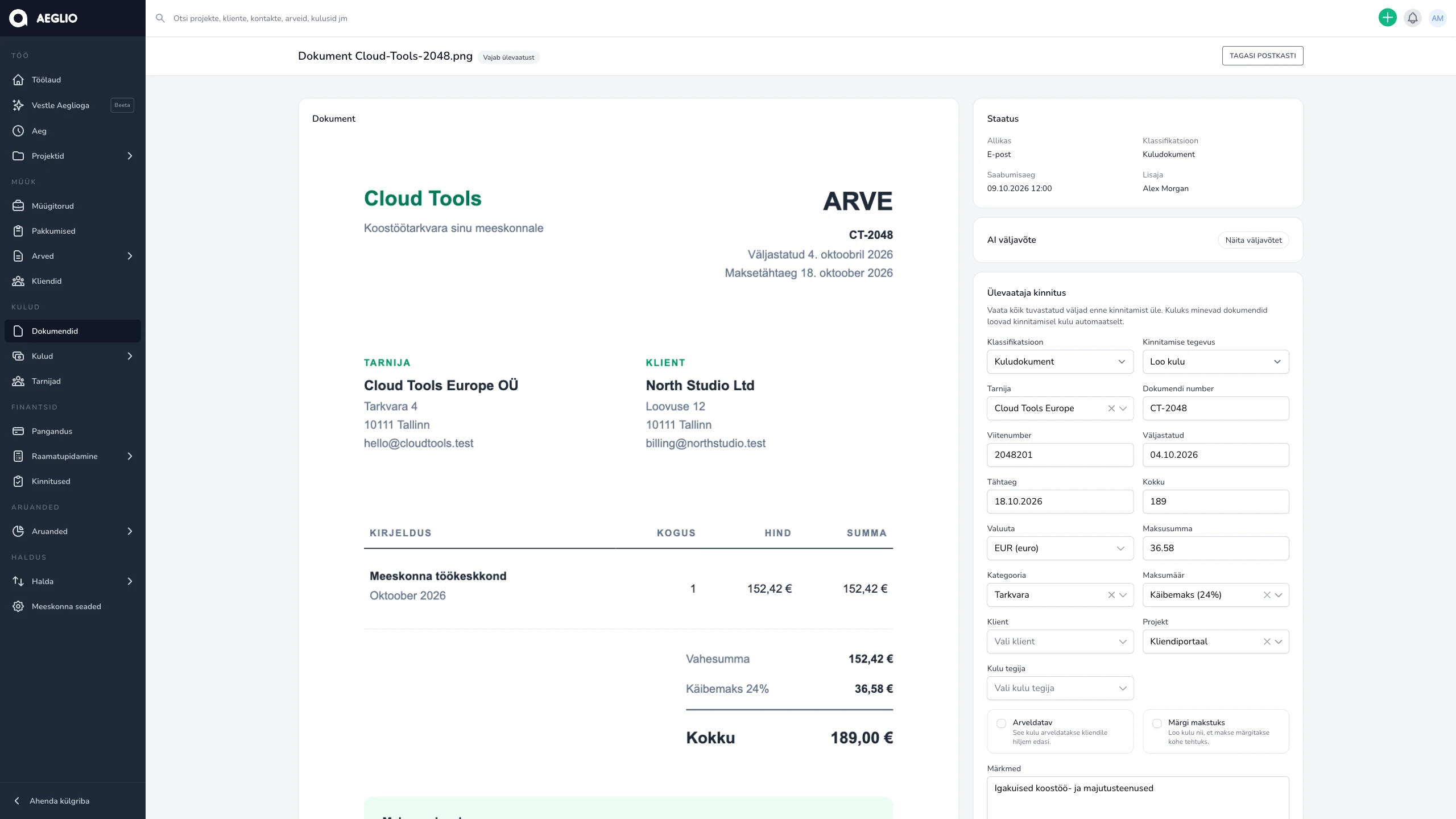This screenshot has width=1456, height=819.
Task: Click the TAGASI POSTKASTI button
Action: [1263, 56]
